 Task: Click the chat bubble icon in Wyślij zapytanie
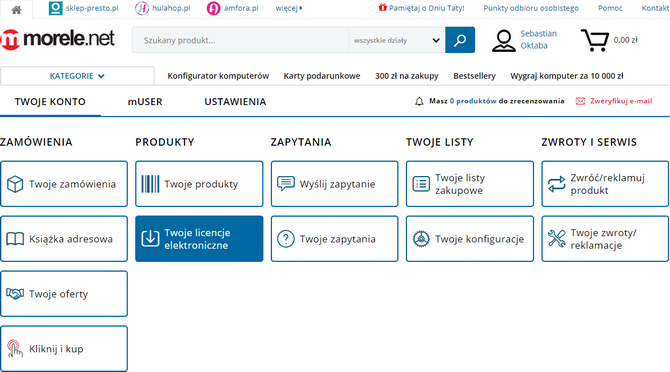pos(285,184)
